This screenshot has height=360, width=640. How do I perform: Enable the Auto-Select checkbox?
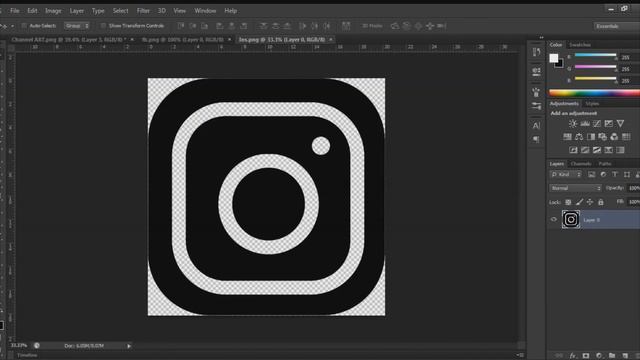[x=24, y=26]
